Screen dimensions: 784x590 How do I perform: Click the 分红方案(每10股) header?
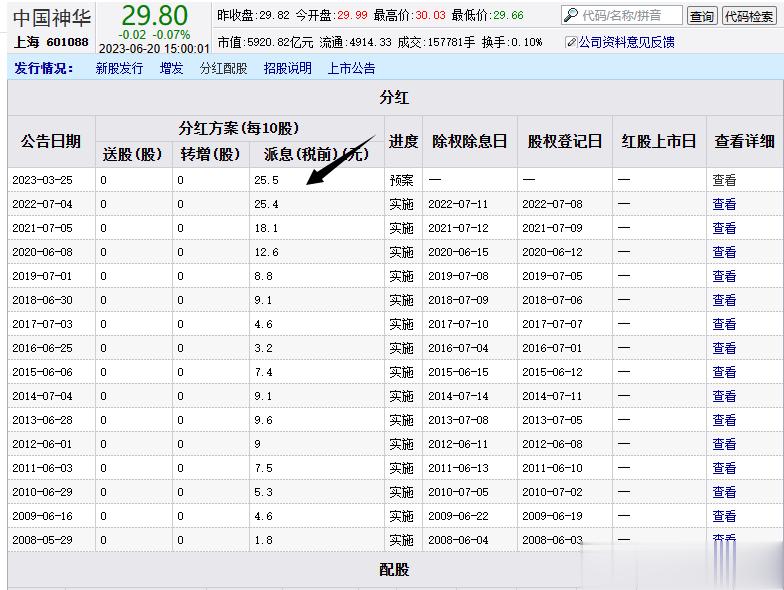coord(239,128)
